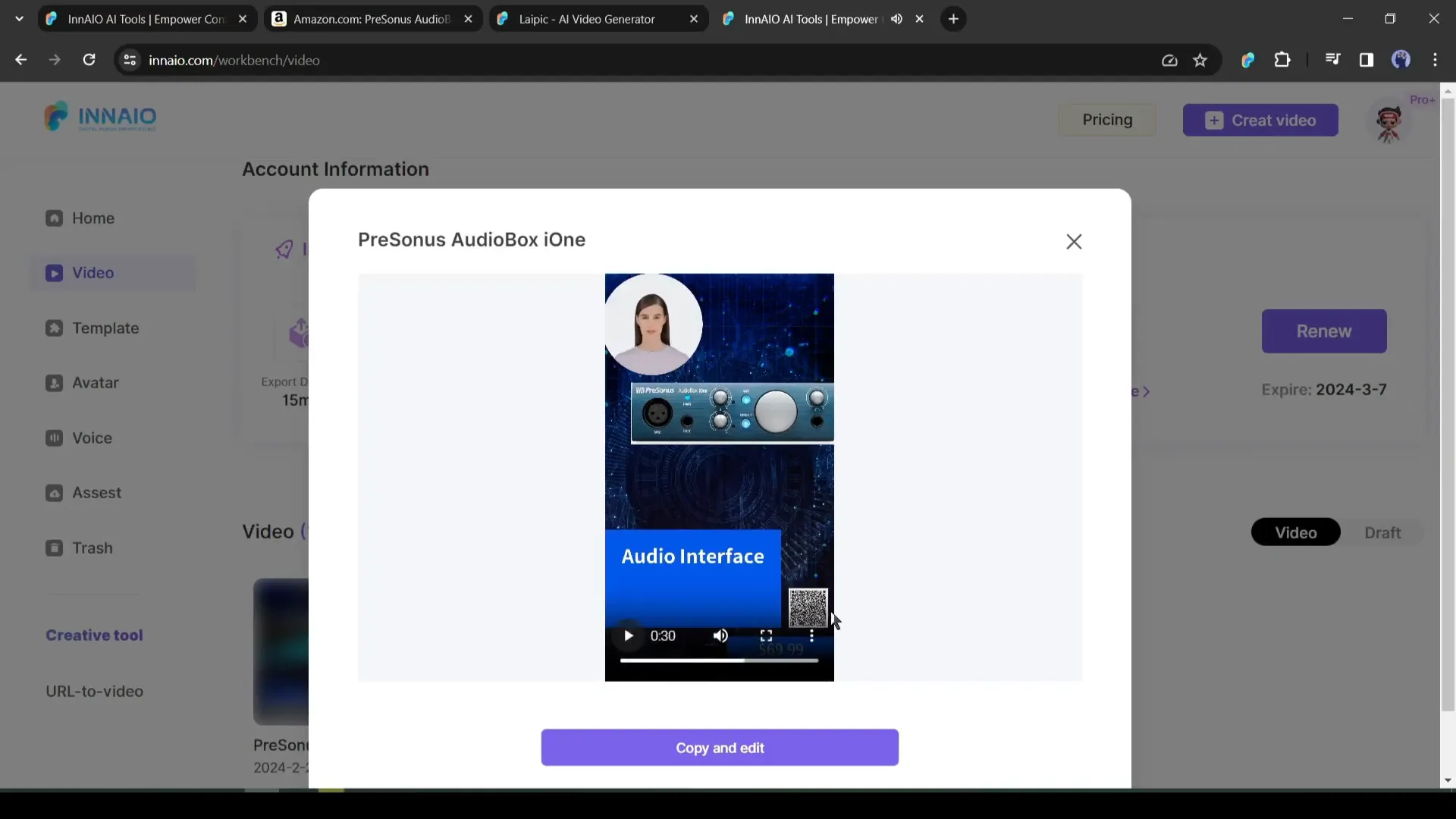Click the InnAIO extension icon in toolbar
Image resolution: width=1456 pixels, height=819 pixels.
click(1248, 60)
